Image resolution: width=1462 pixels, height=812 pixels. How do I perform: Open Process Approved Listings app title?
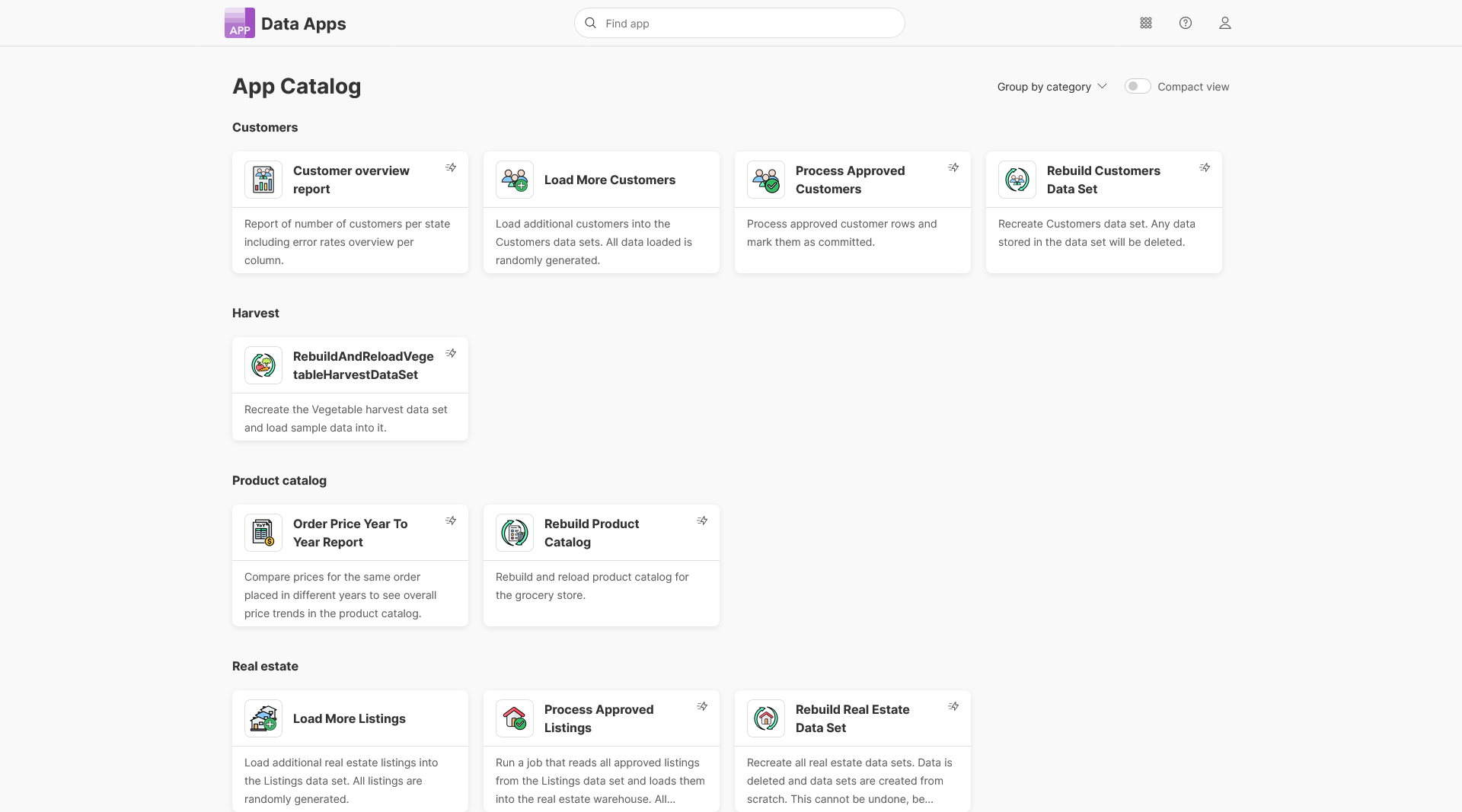(x=599, y=718)
